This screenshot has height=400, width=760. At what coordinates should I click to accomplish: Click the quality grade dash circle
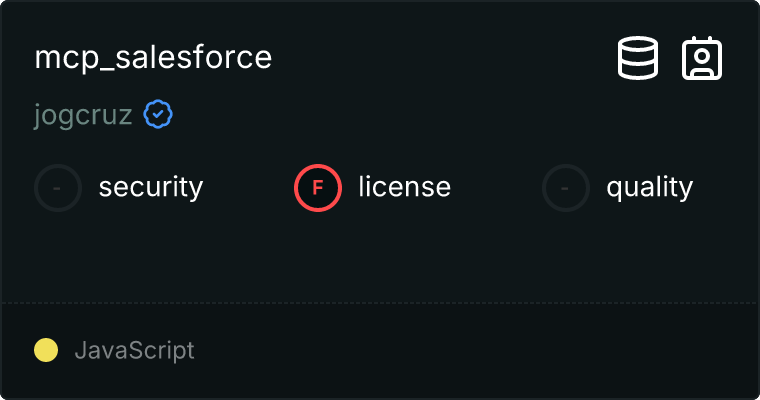point(566,187)
